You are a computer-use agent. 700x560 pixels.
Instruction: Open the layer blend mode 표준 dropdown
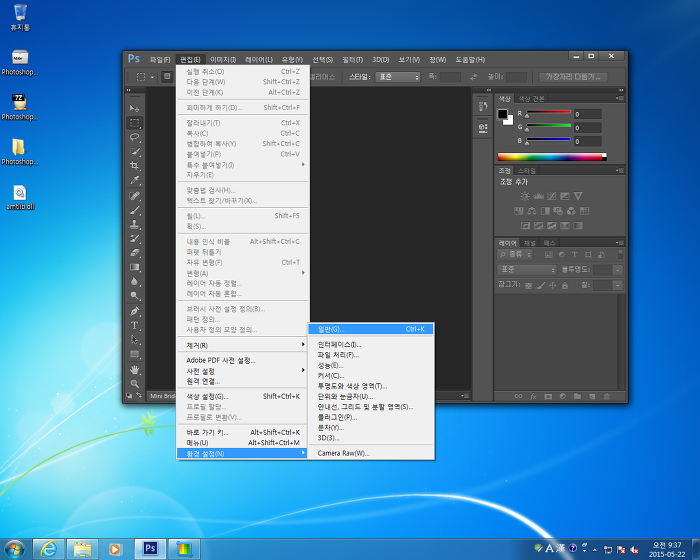(x=527, y=269)
